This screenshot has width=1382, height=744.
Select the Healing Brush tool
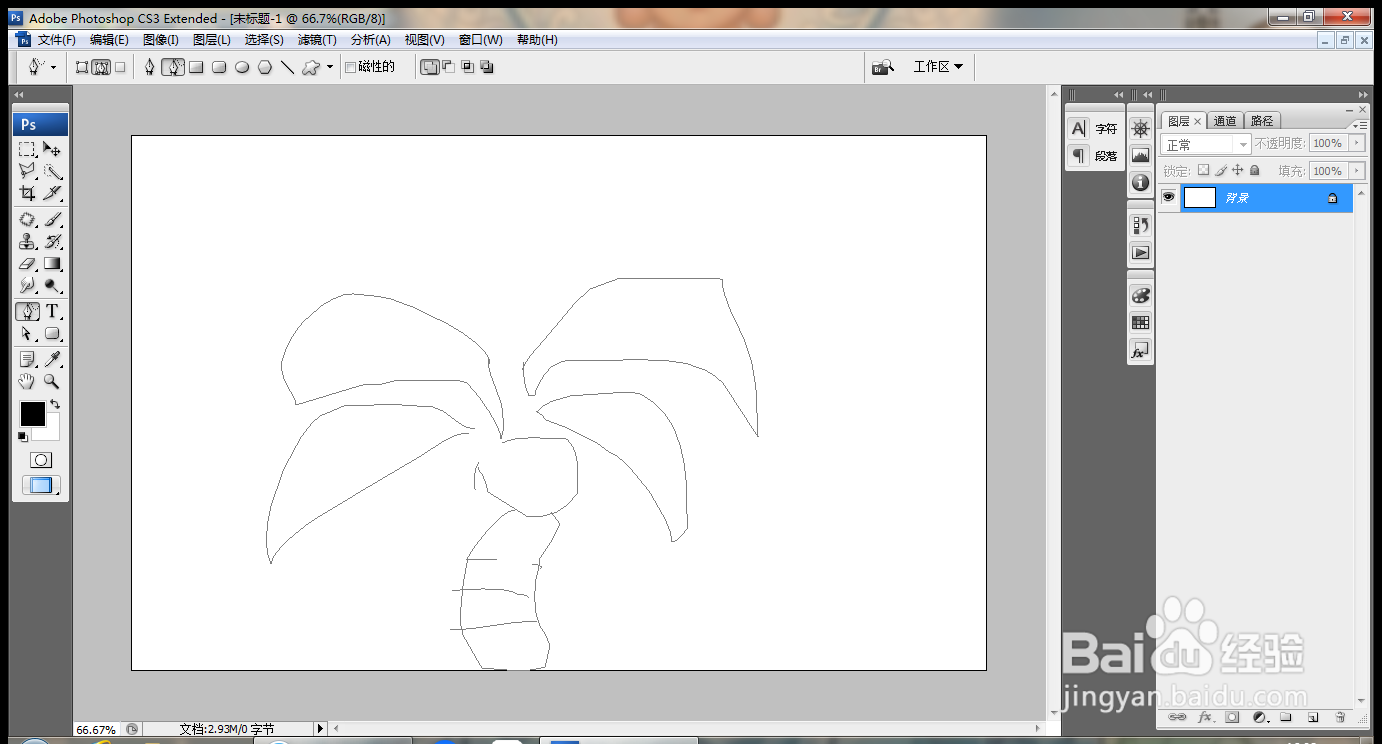tap(28, 220)
